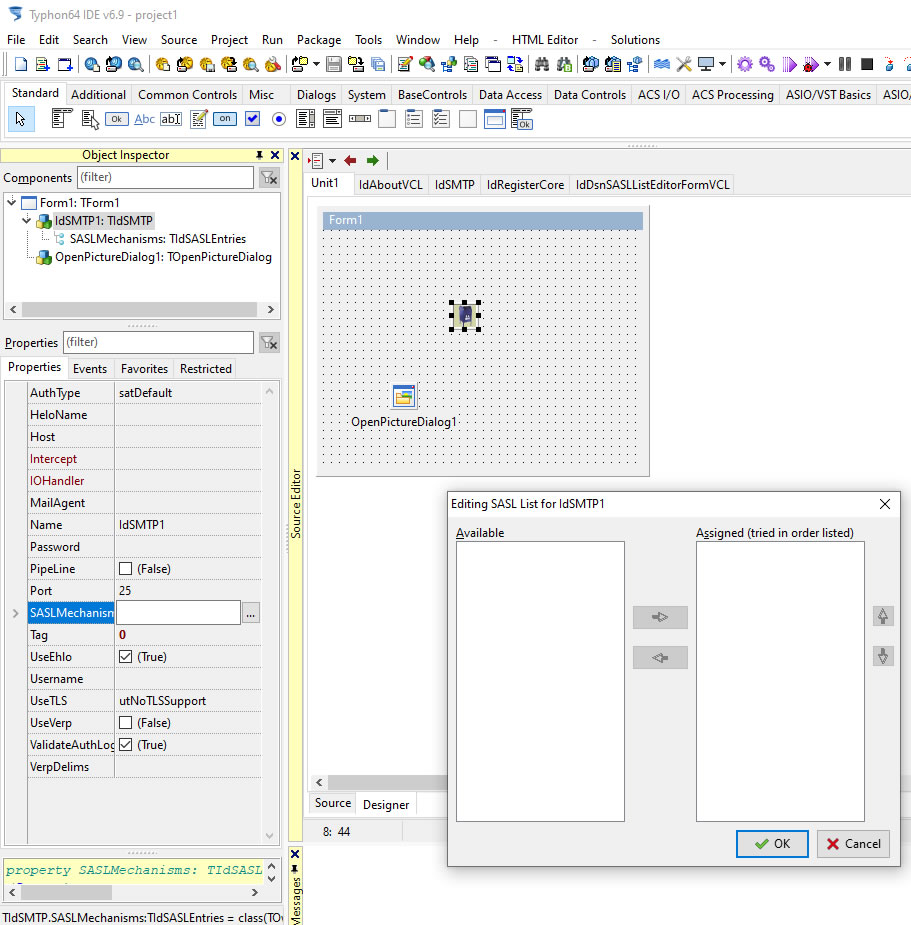The width and height of the screenshot is (911, 925).
Task: Toggle the ValidateAuthLoginCapability checkbox
Action: point(126,744)
